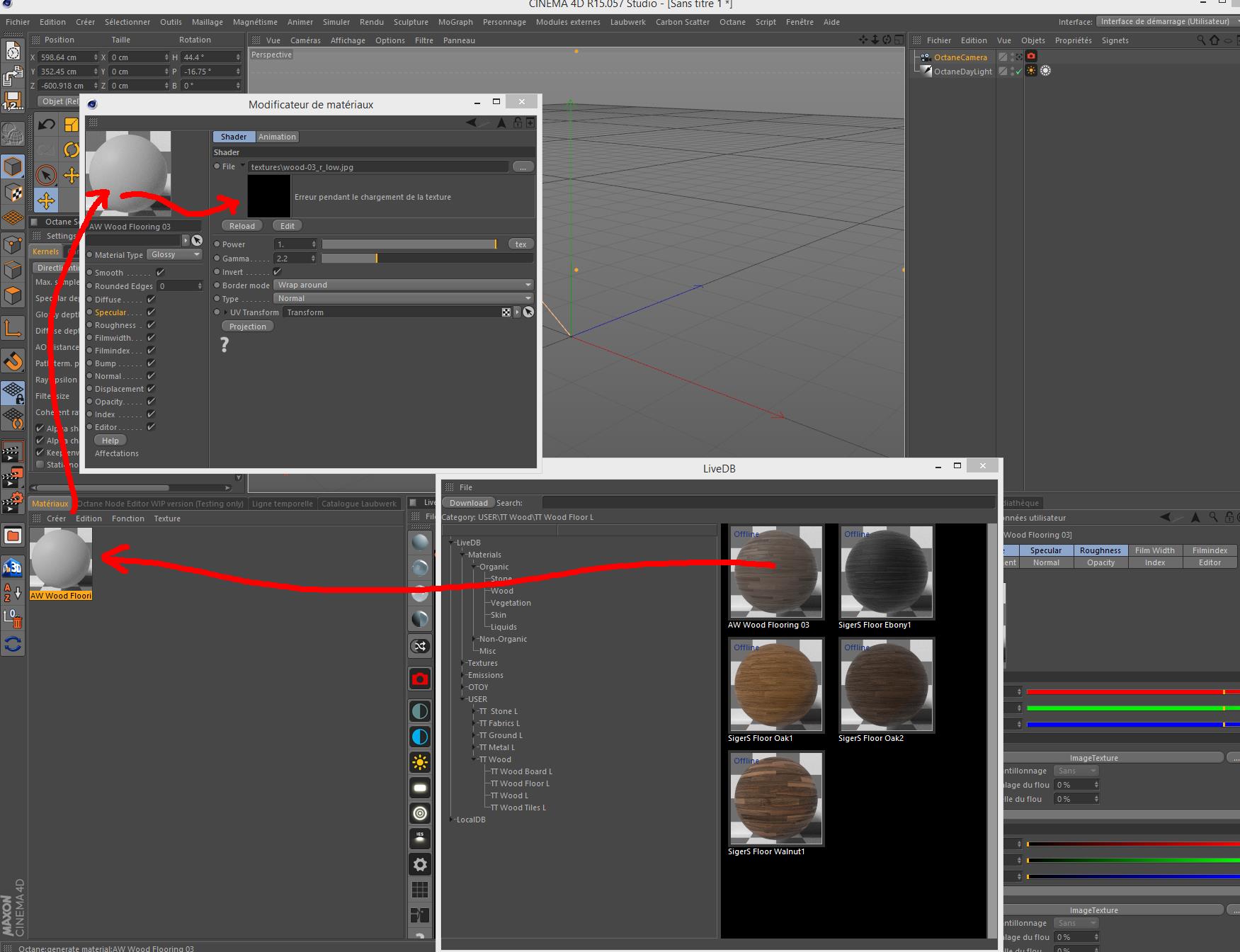Open the MoGraph menu
Screen dimensions: 1240x952
(x=455, y=22)
